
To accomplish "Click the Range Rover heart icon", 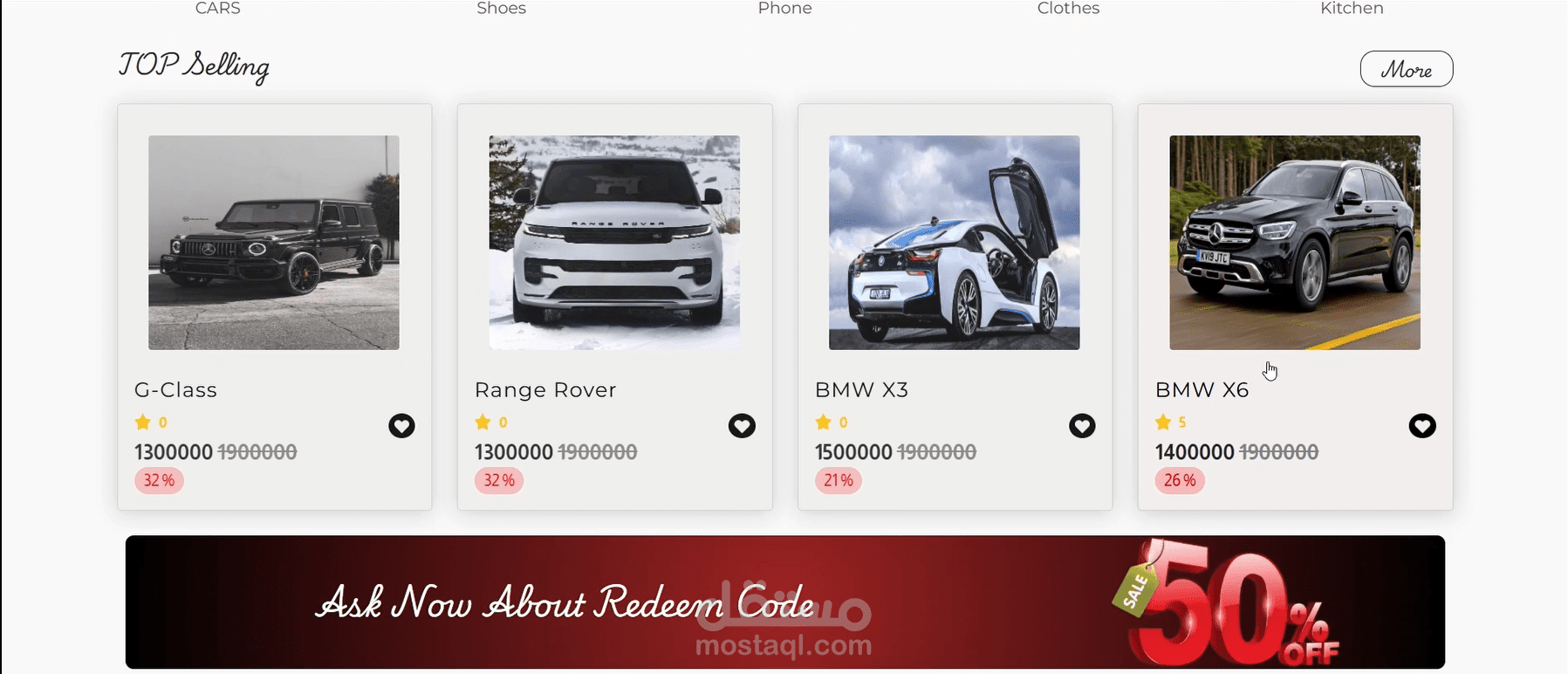I will [x=742, y=426].
